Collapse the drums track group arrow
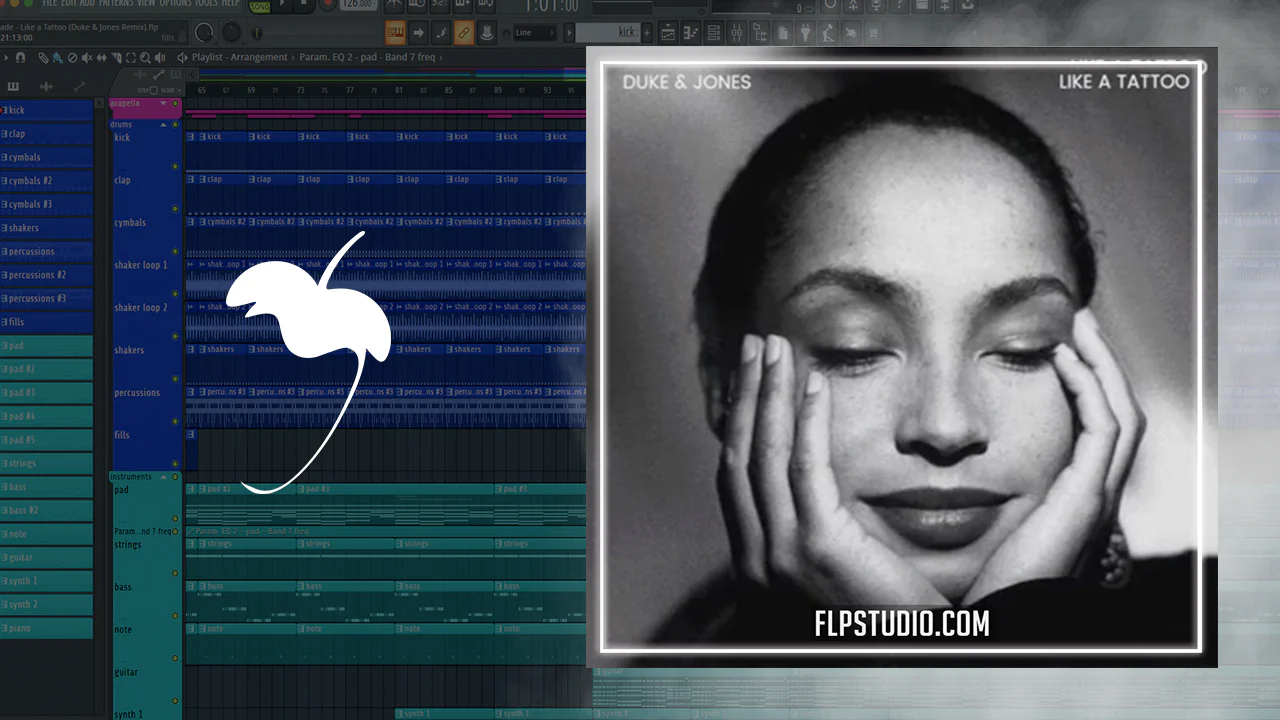 (163, 125)
